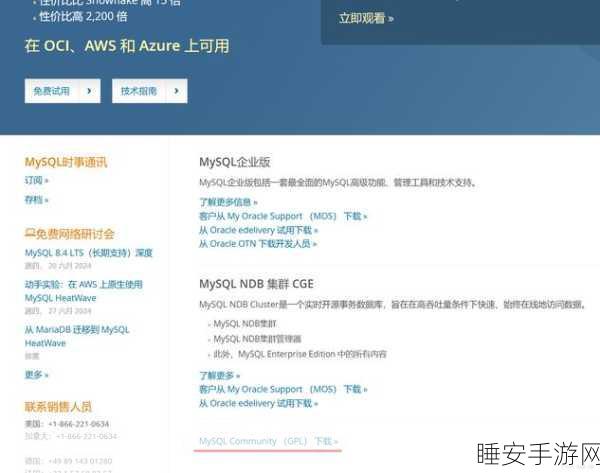Viewport: 600px width, 473px height.
Task: Open the 技术指南 button
Action: (x=150, y=91)
